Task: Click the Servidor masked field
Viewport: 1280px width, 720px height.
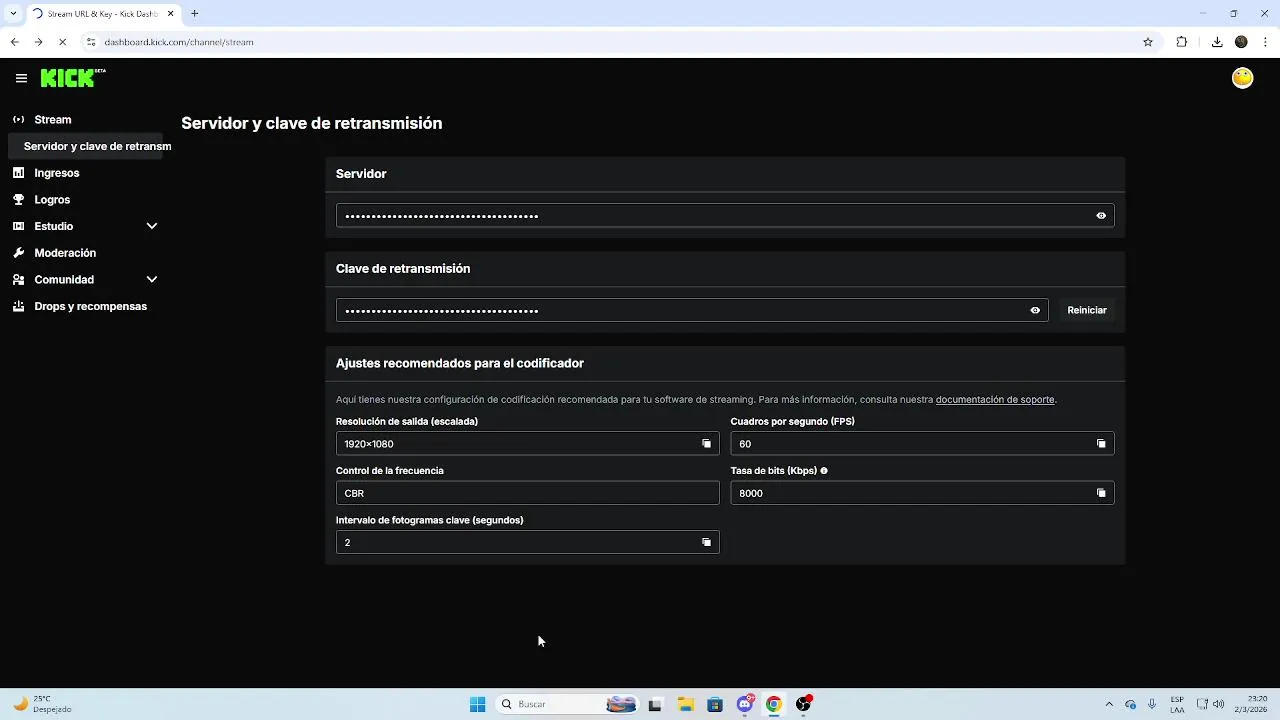Action: pos(725,216)
